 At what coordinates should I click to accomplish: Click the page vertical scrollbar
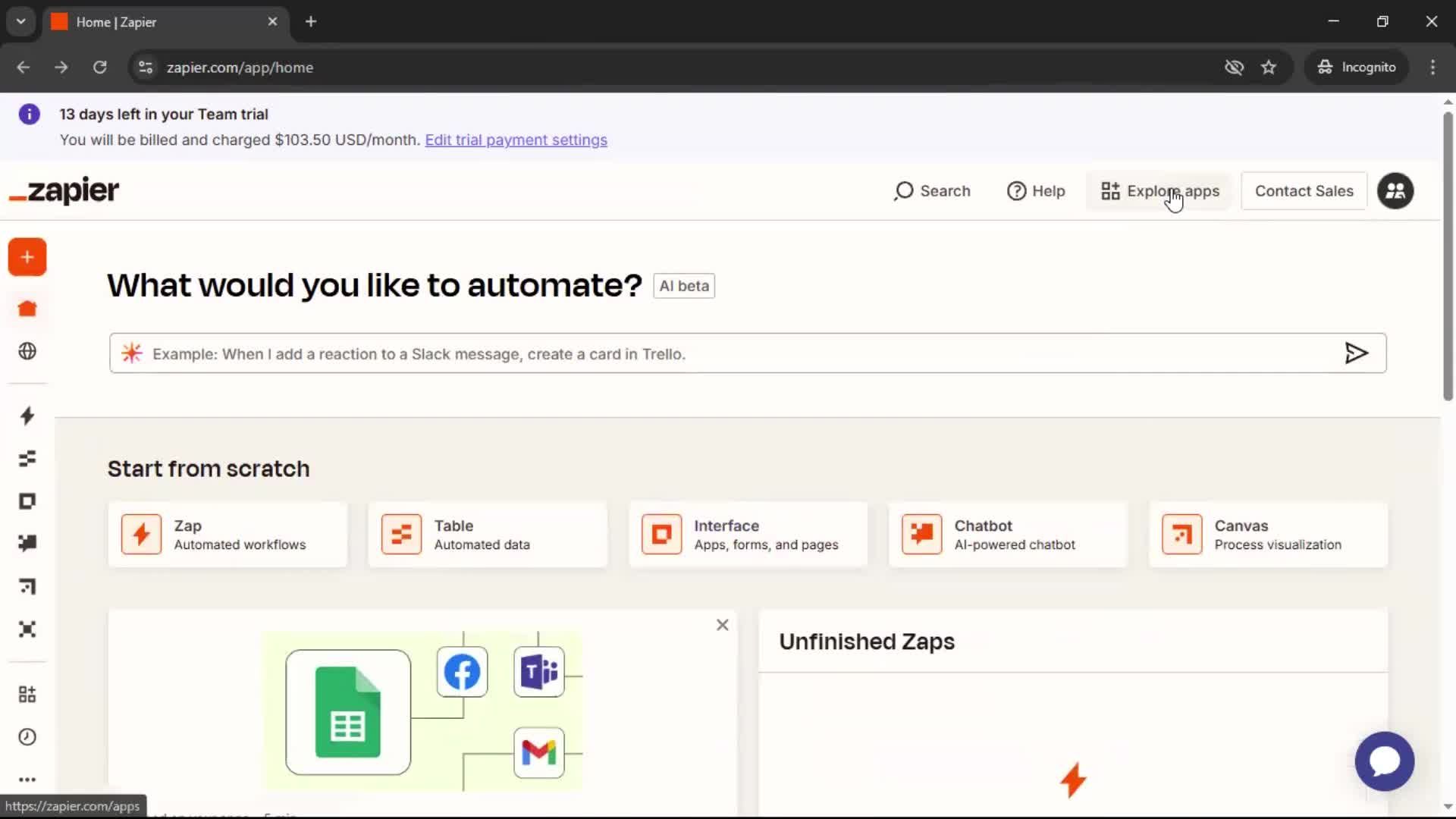1448,256
